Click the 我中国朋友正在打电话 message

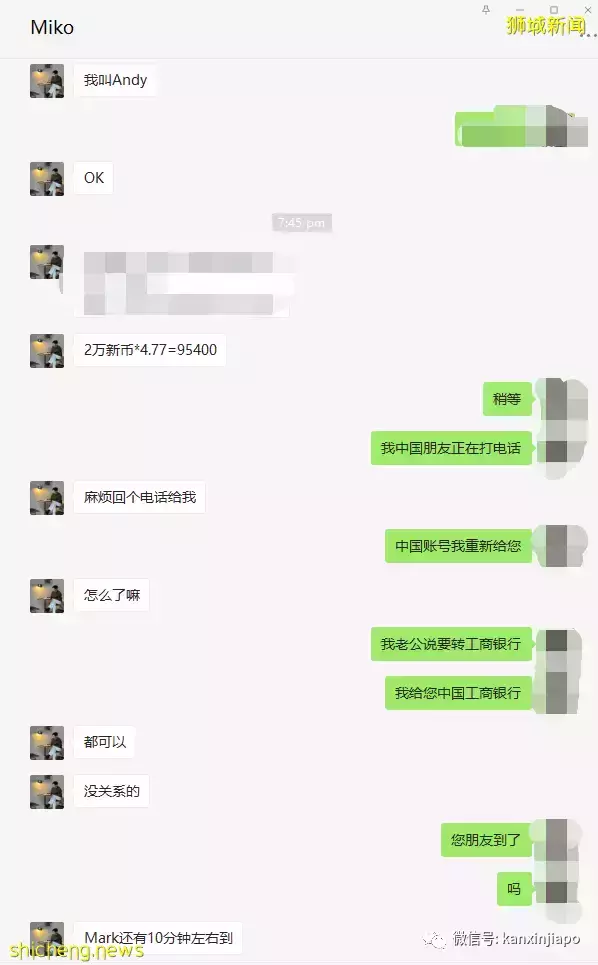point(451,448)
